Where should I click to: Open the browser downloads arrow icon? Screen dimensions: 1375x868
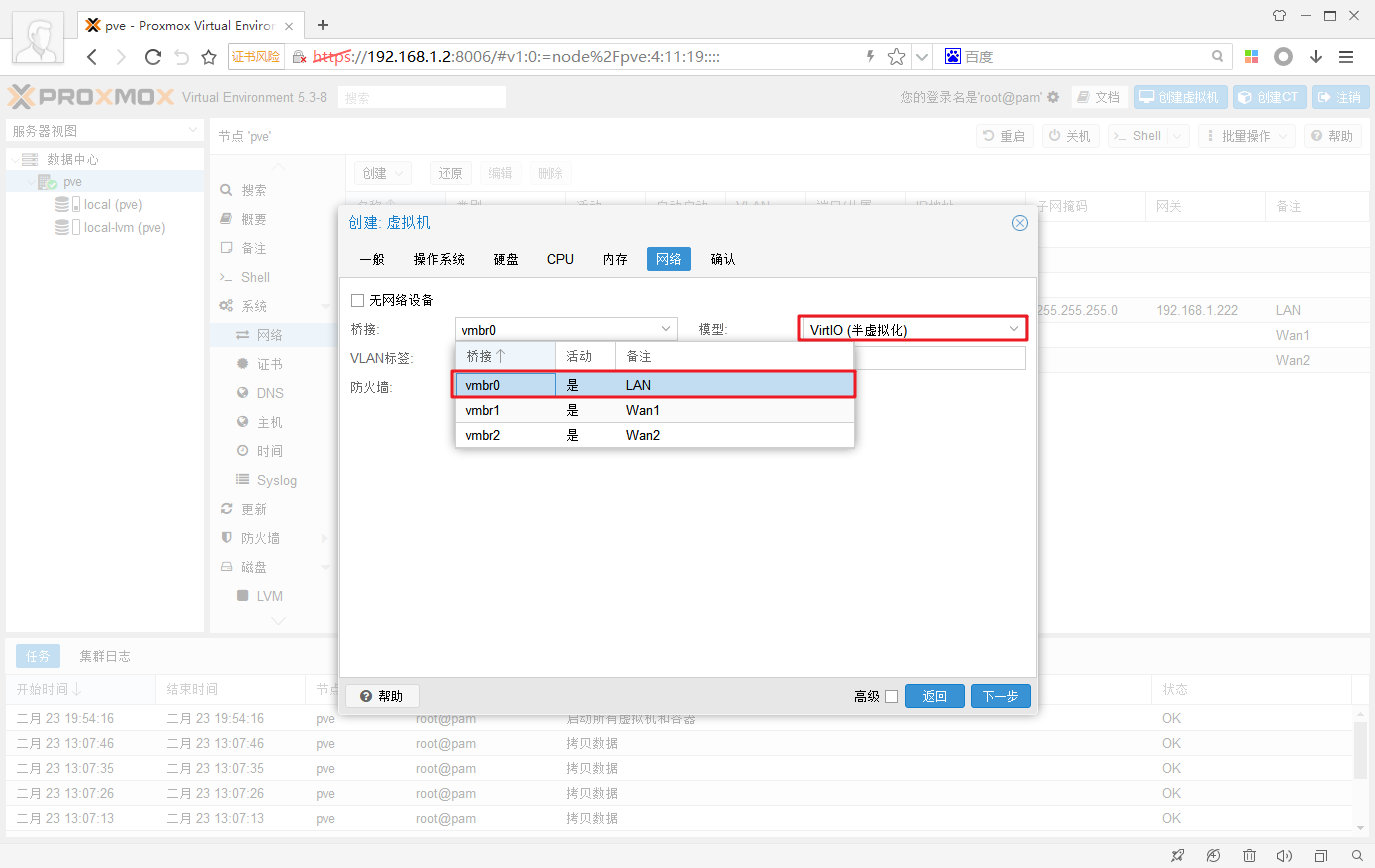click(x=1316, y=57)
